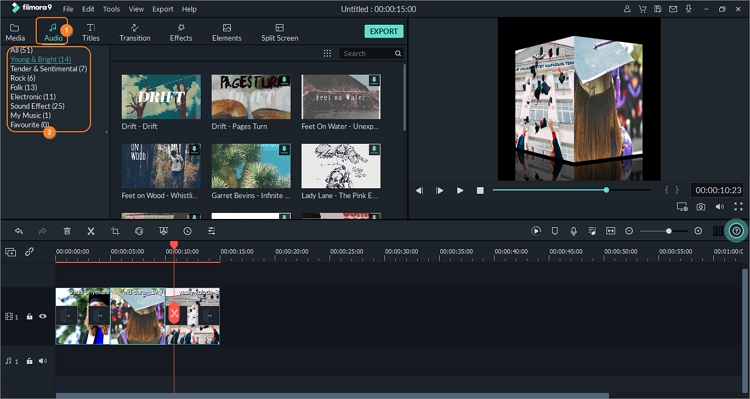Open the Edit menu

[x=88, y=9]
